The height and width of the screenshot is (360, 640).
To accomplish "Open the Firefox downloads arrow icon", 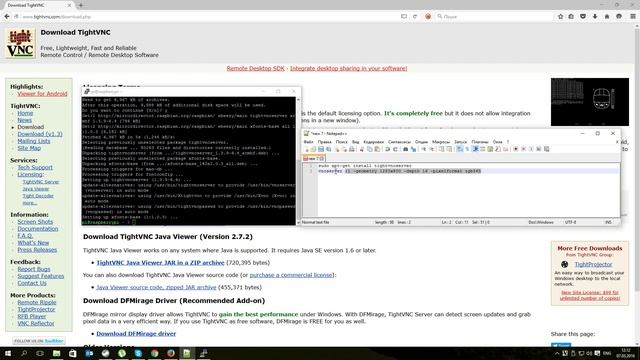I will [x=595, y=16].
